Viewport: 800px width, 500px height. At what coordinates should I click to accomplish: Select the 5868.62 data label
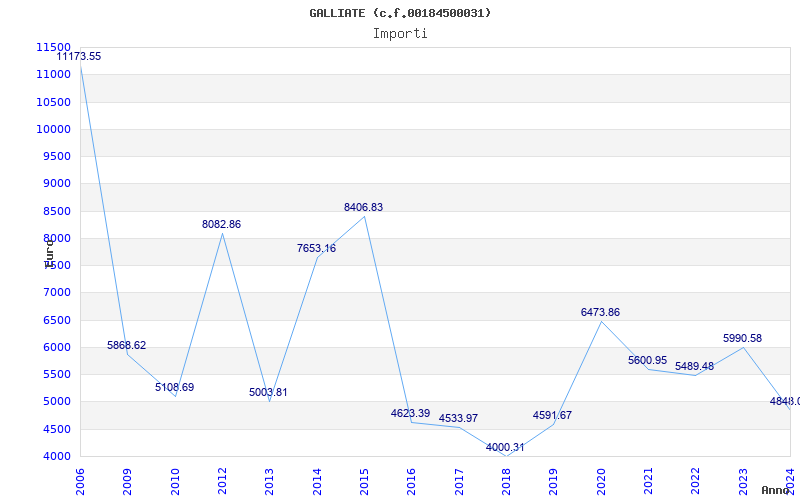click(127, 345)
